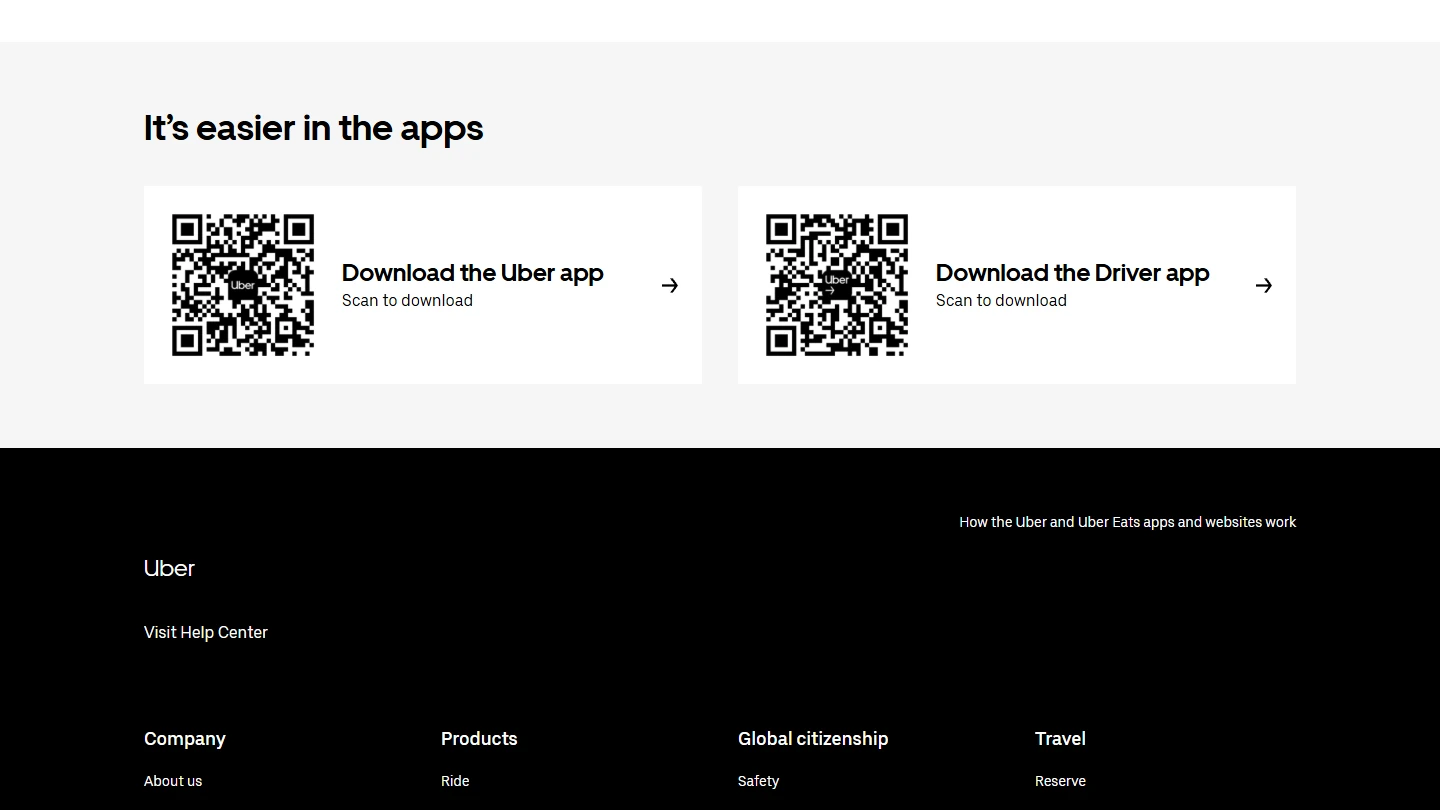Click the Driver app QR code
Viewport: 1440px width, 810px height.
tap(837, 285)
